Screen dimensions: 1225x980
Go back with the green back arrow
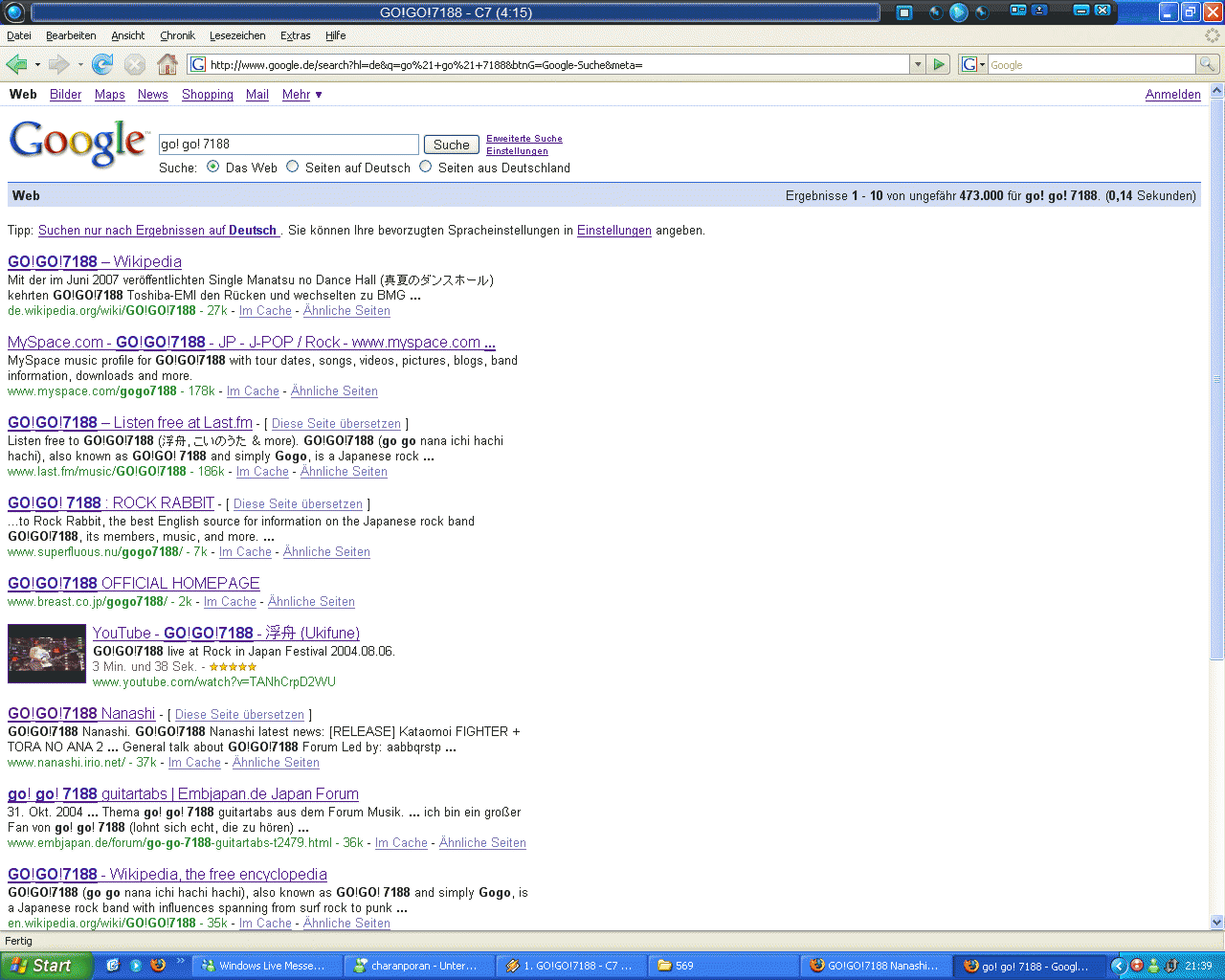[x=16, y=64]
